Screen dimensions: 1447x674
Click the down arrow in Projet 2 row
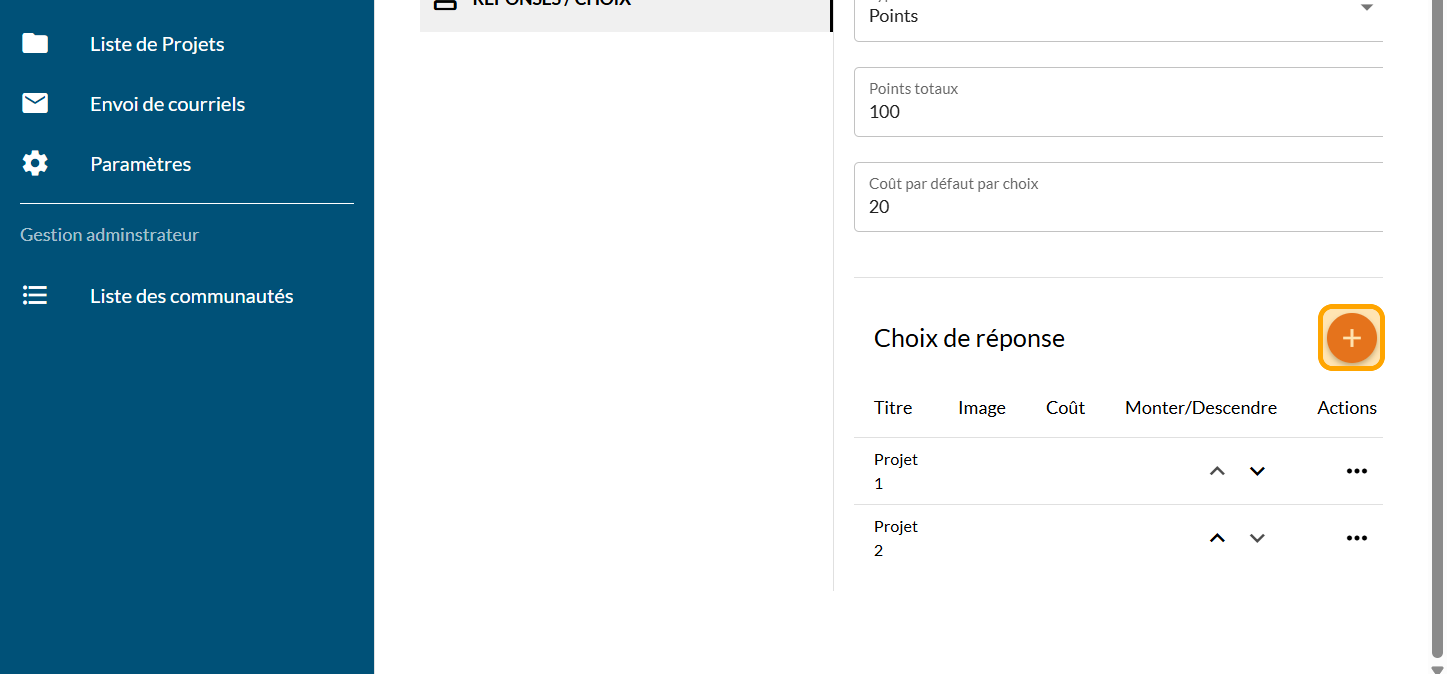[1257, 538]
